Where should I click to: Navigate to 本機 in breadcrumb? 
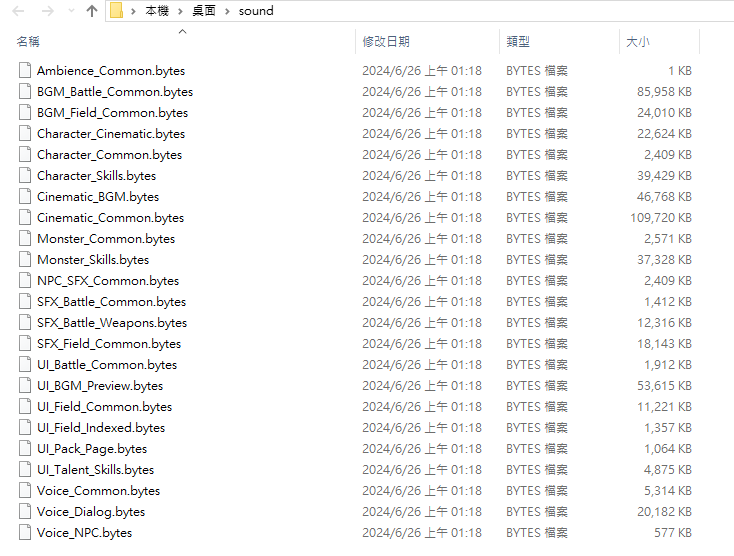[x=157, y=11]
